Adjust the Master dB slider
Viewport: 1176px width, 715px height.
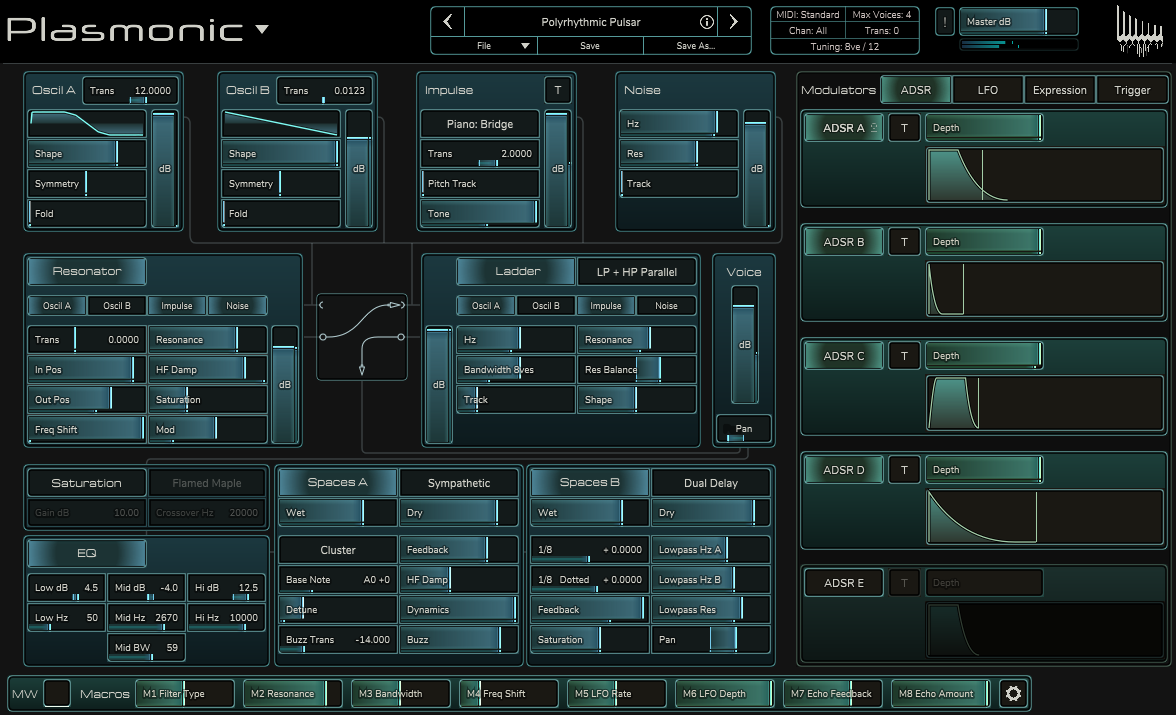click(x=1018, y=22)
